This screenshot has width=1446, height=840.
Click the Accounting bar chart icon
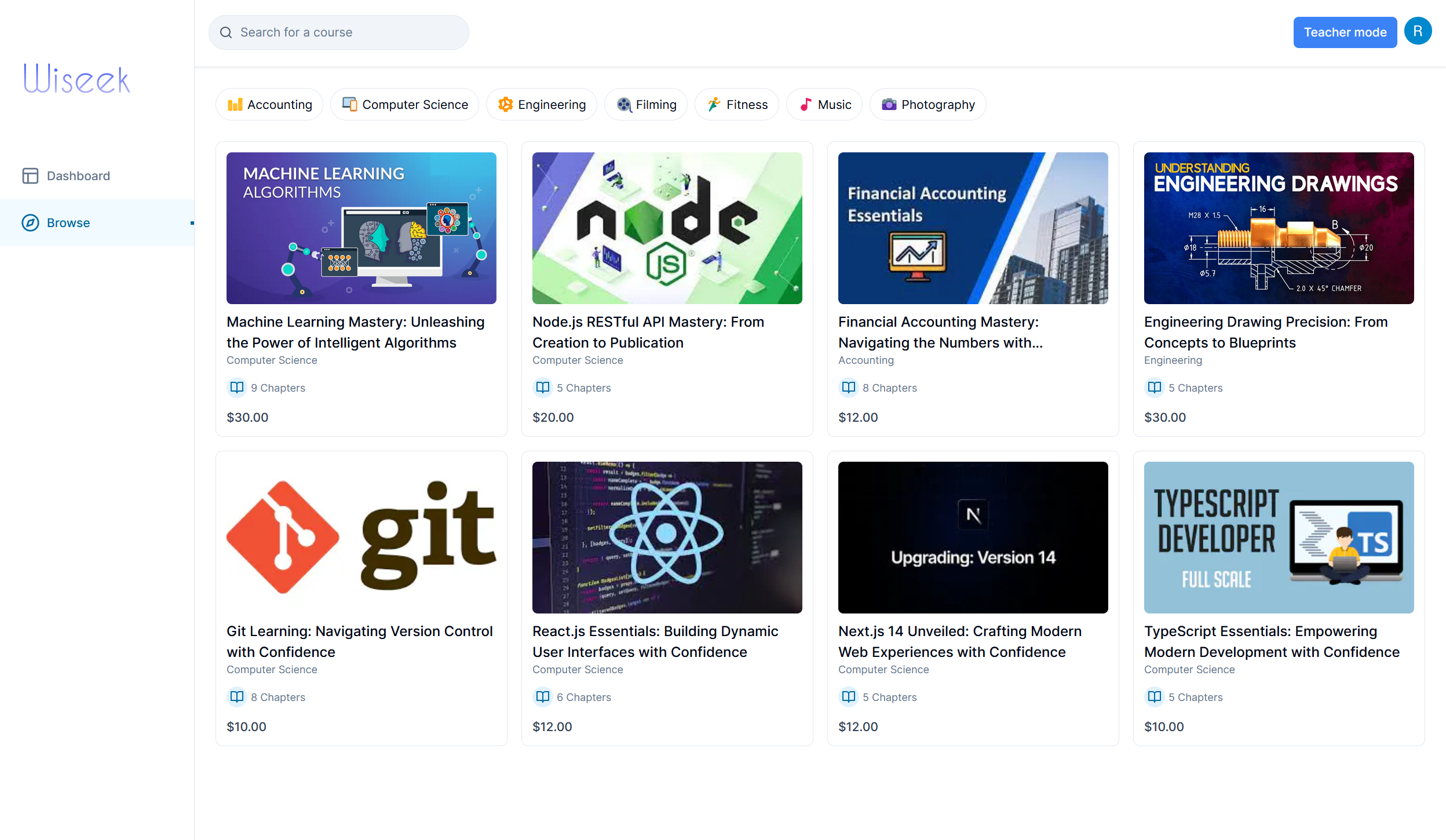click(x=235, y=104)
